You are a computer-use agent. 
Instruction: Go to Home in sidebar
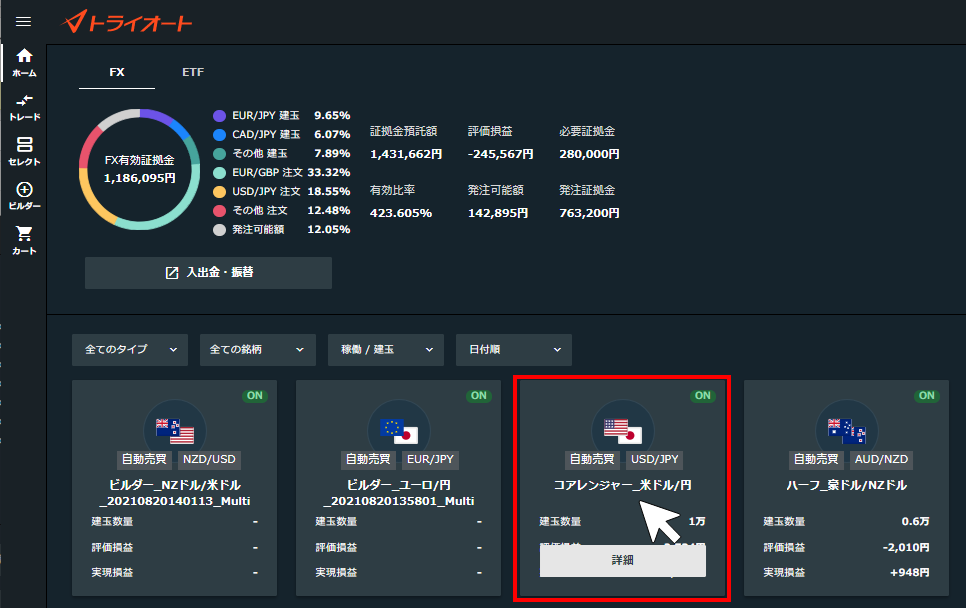[24, 63]
